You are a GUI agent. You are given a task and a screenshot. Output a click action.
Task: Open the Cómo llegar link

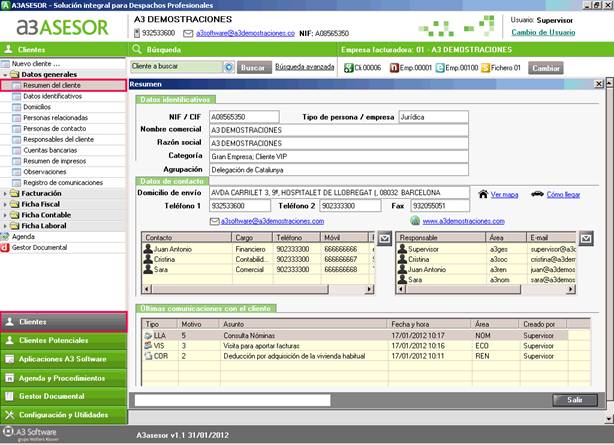(563, 194)
